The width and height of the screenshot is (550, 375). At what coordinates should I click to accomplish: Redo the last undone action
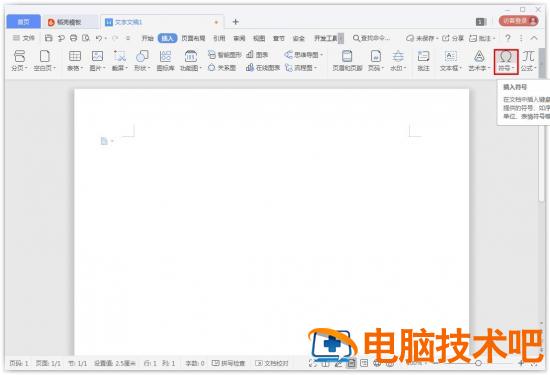114,38
